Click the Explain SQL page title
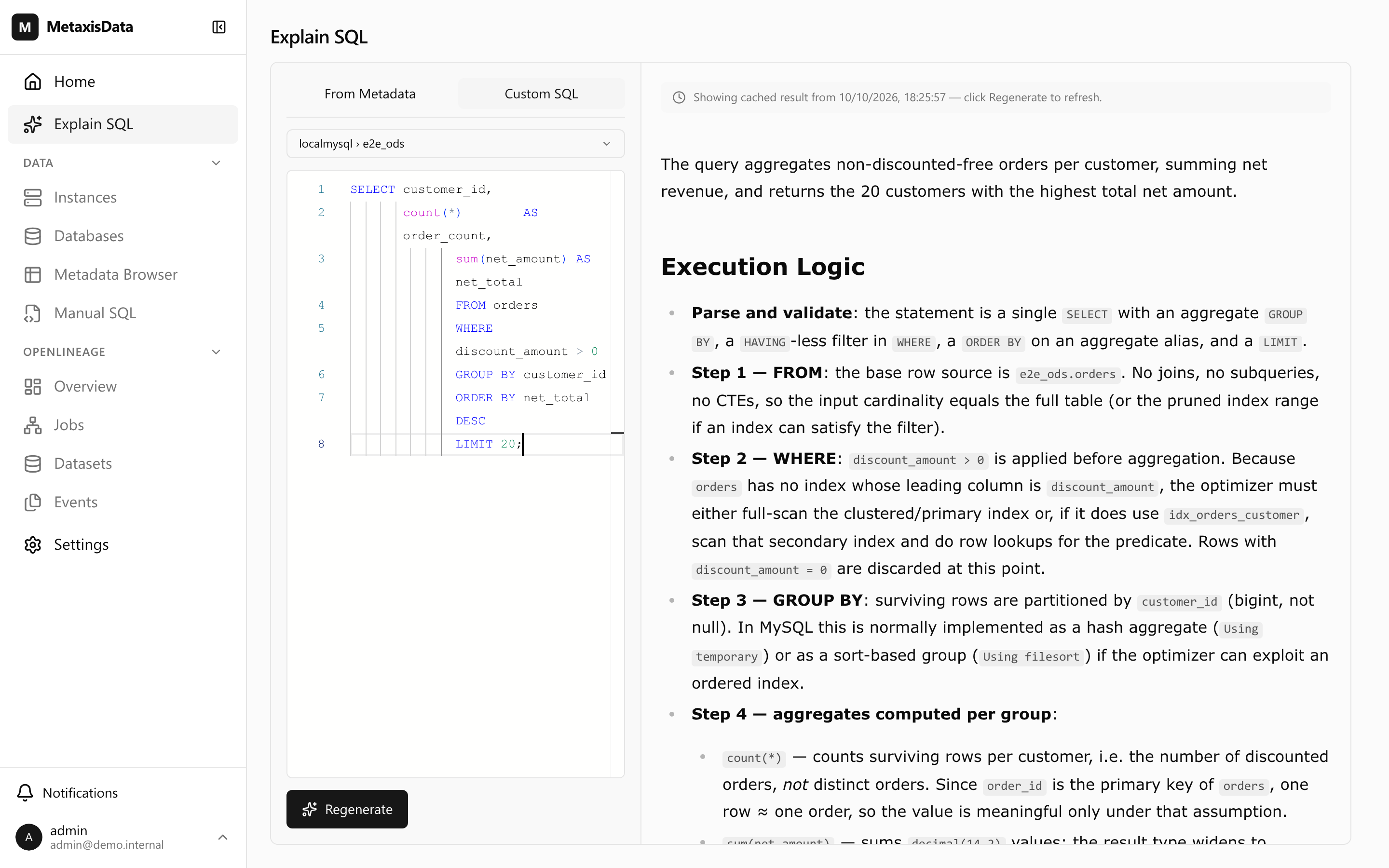The image size is (1389, 868). pos(318,37)
